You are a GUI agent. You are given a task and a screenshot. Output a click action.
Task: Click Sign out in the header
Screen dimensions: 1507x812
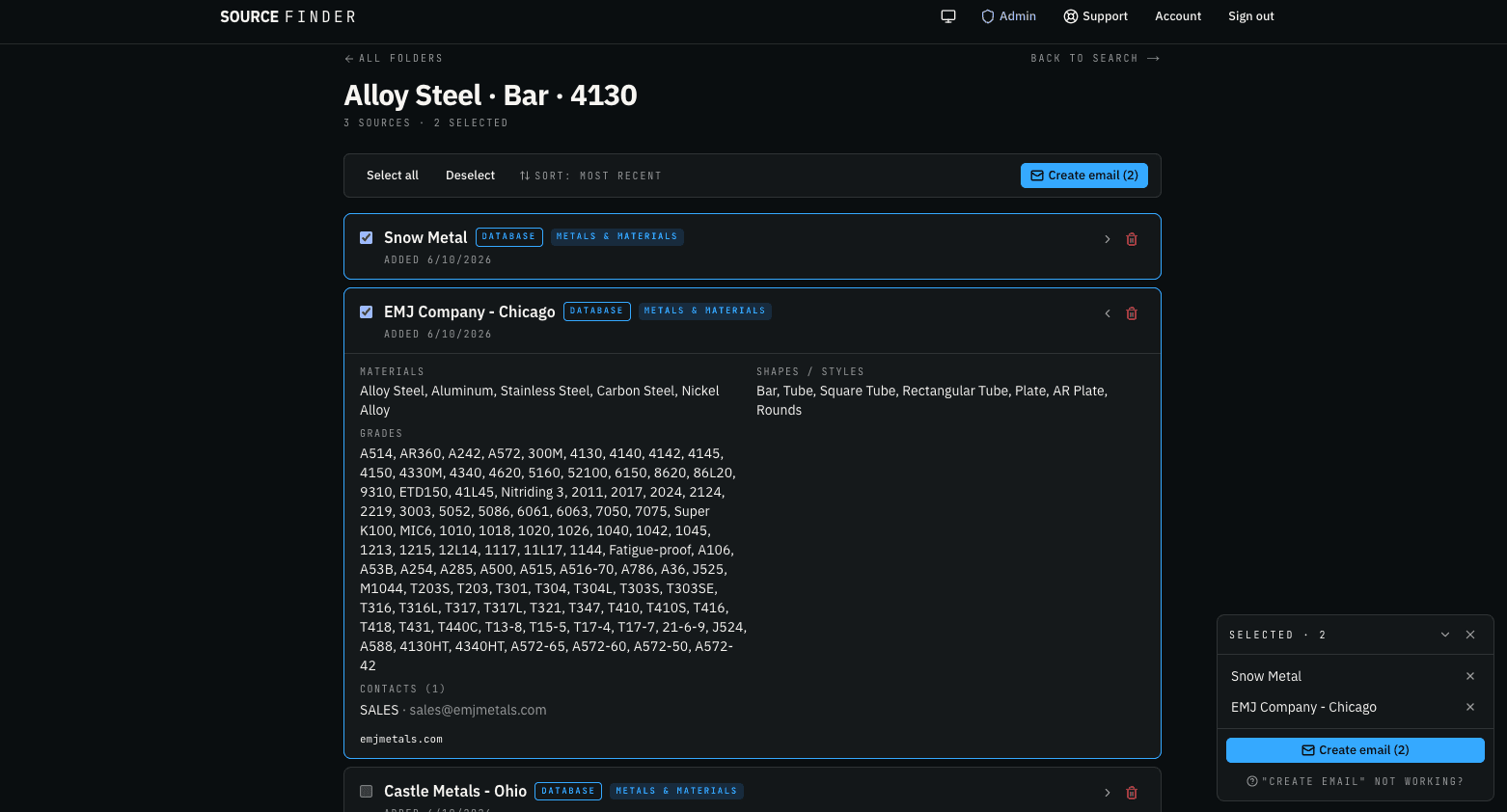1251,16
